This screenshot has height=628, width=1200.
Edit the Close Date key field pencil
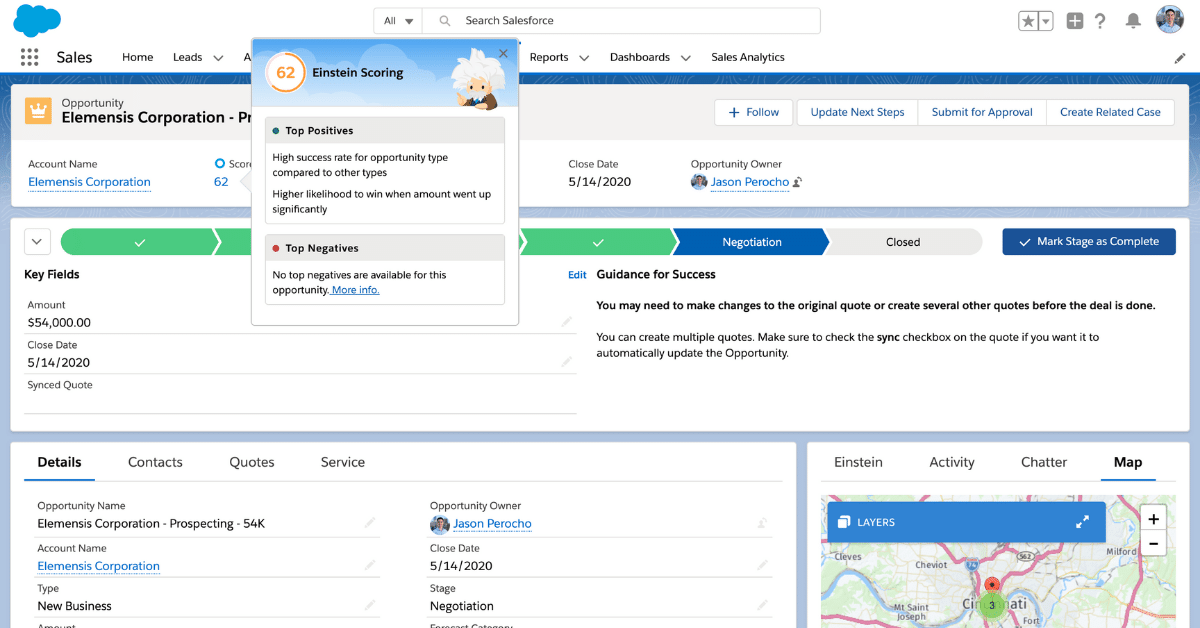567,362
